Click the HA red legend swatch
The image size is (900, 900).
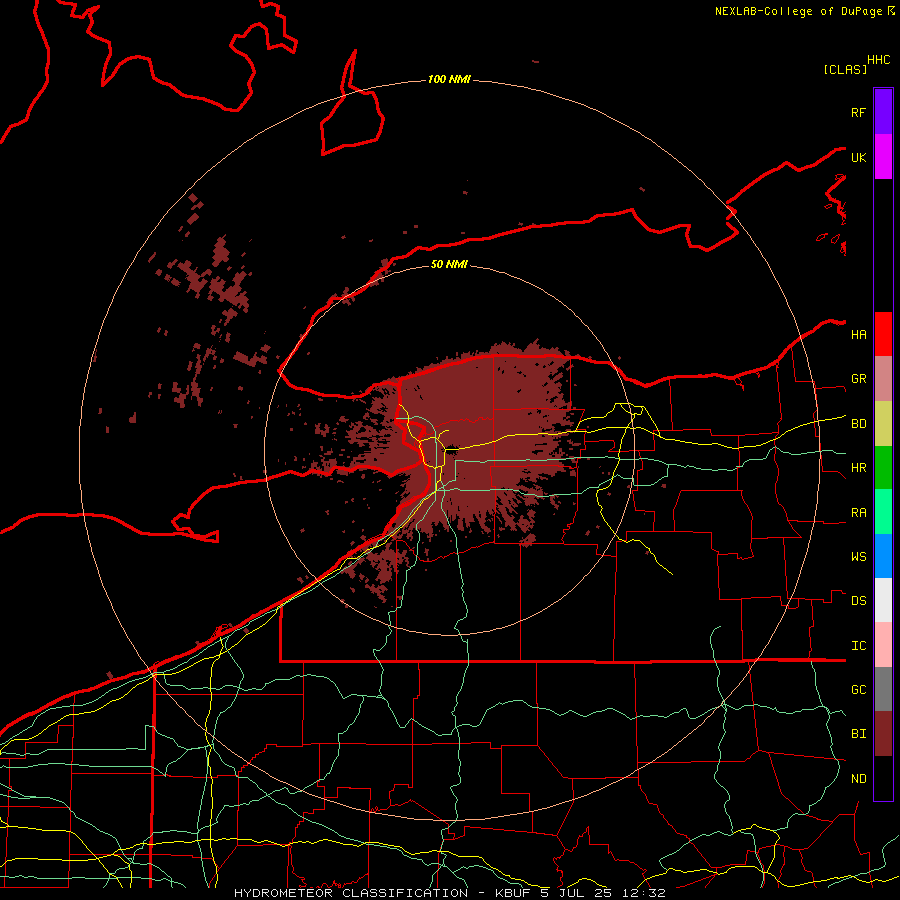(883, 334)
